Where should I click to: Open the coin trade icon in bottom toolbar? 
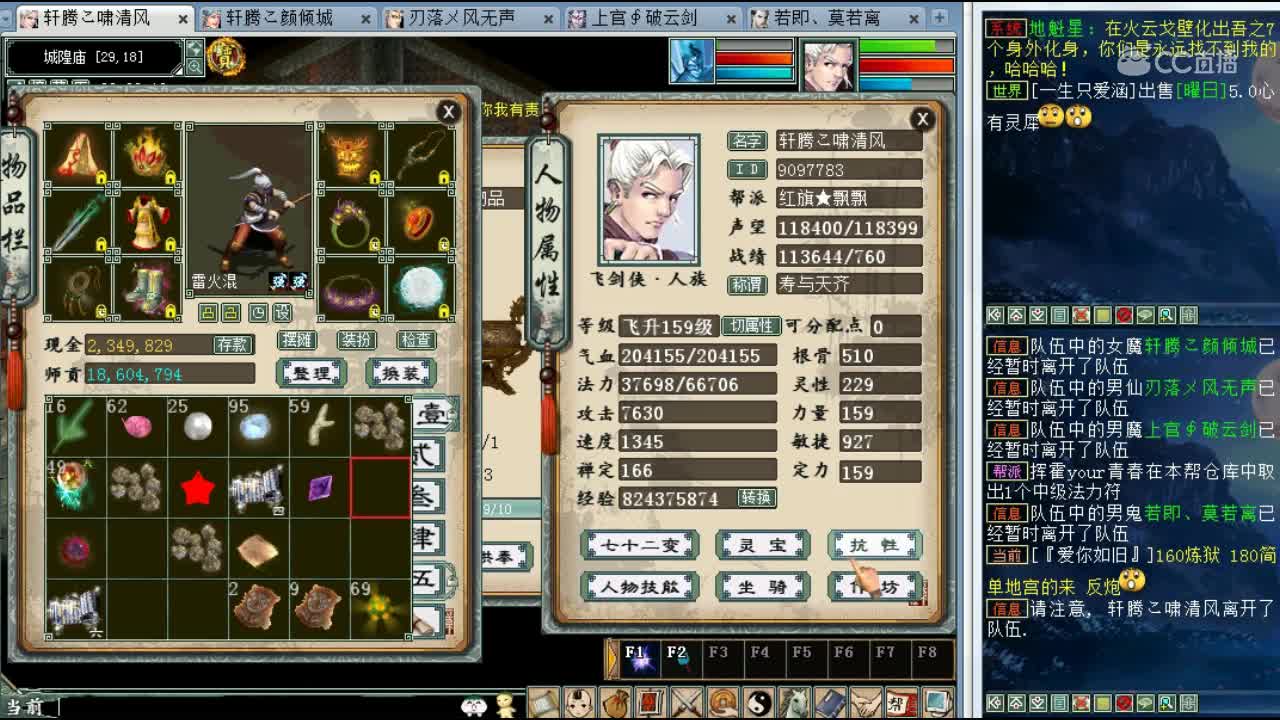[x=724, y=702]
